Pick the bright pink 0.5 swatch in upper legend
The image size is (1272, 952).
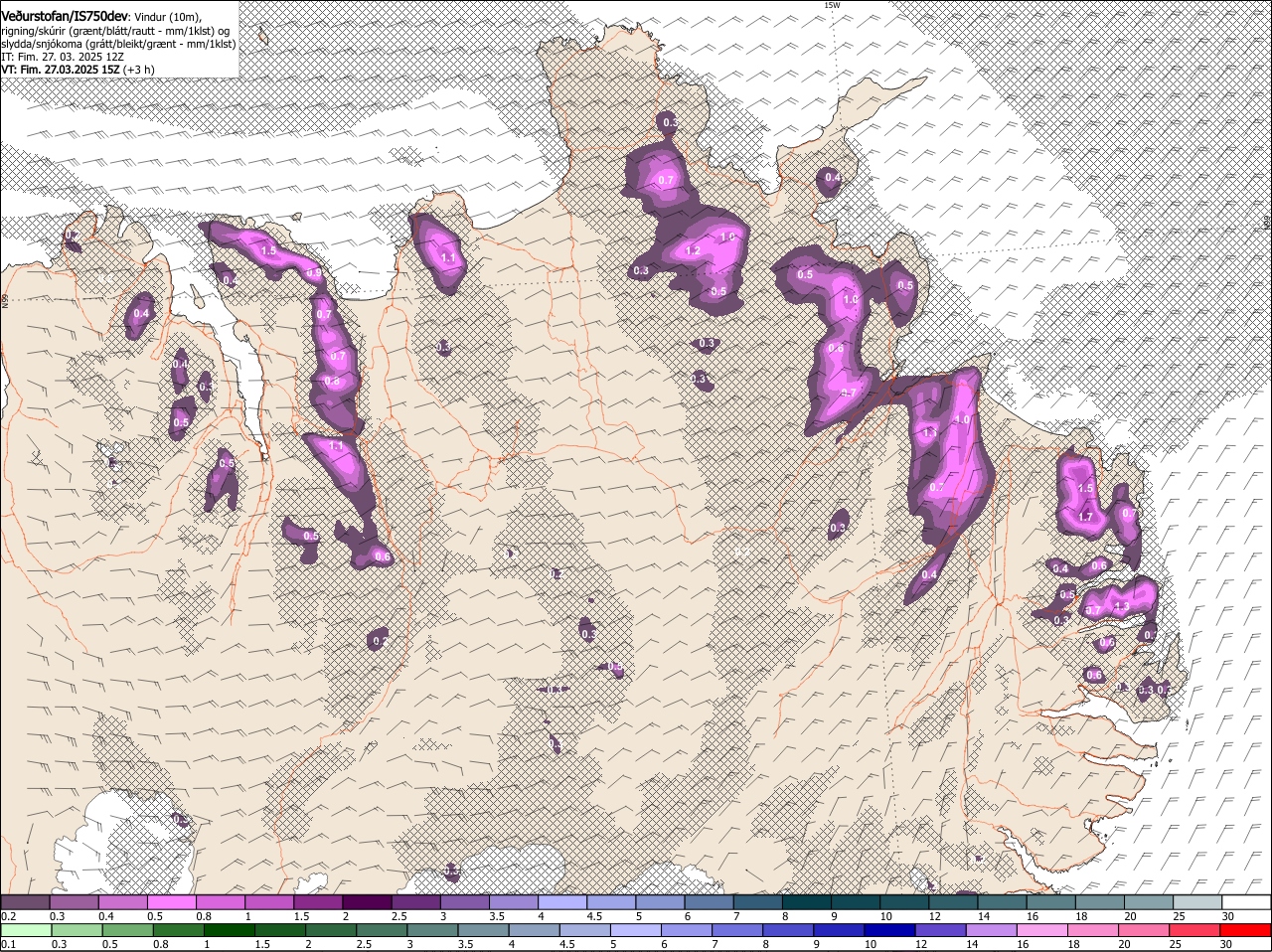(x=172, y=902)
